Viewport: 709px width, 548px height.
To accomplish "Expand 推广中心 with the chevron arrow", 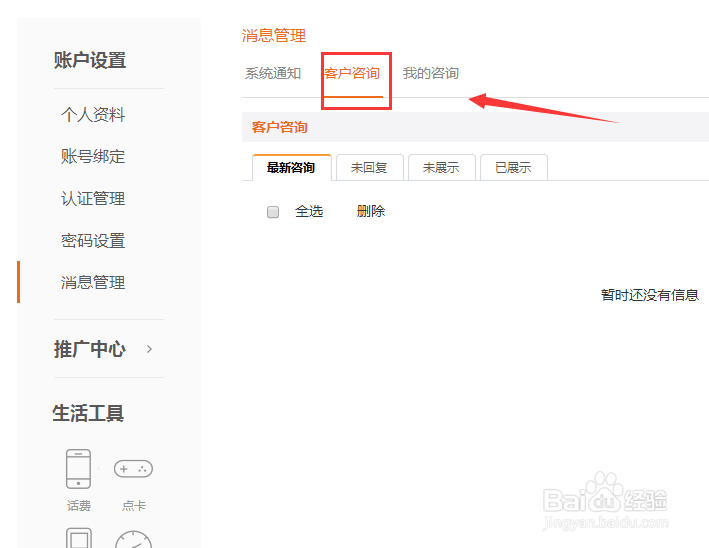I will (149, 349).
